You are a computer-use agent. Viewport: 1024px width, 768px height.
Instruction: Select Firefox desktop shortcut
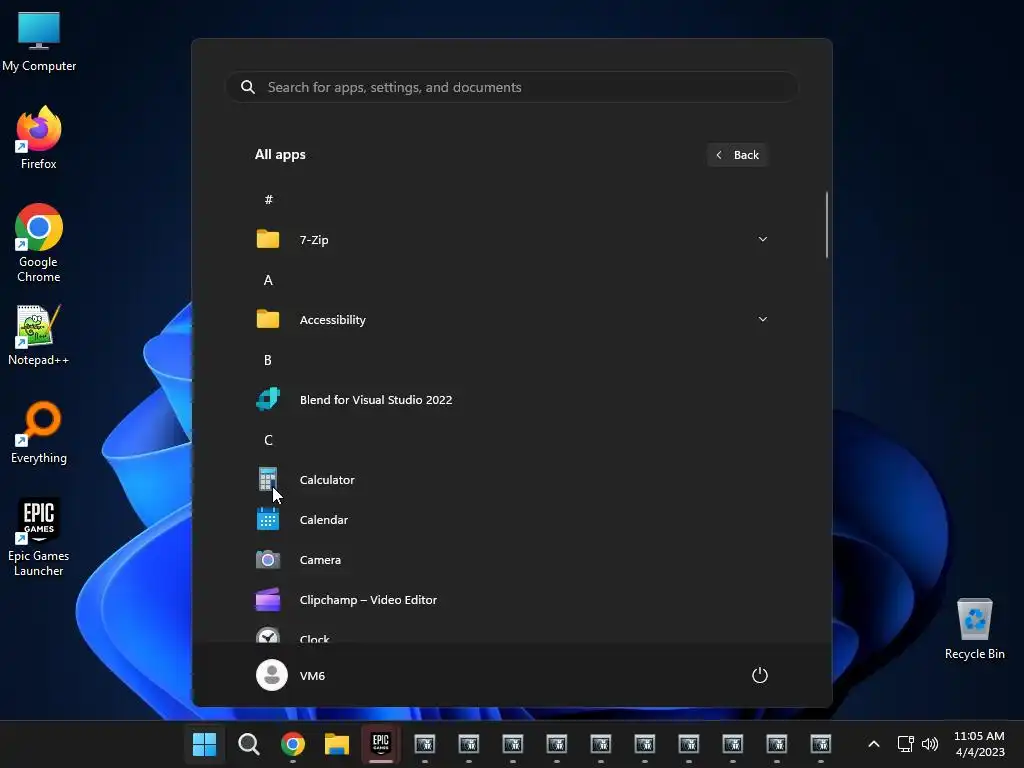pyautogui.click(x=39, y=138)
